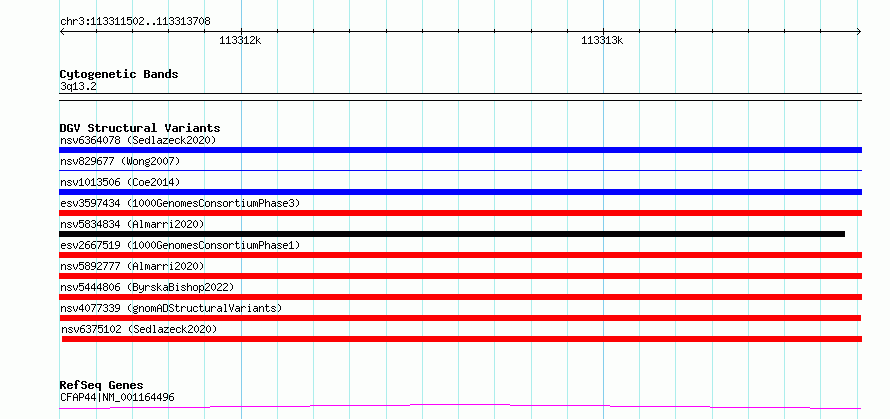Open the nsv829677 (Wong2007) variant label
890x419 pixels.
click(x=120, y=161)
